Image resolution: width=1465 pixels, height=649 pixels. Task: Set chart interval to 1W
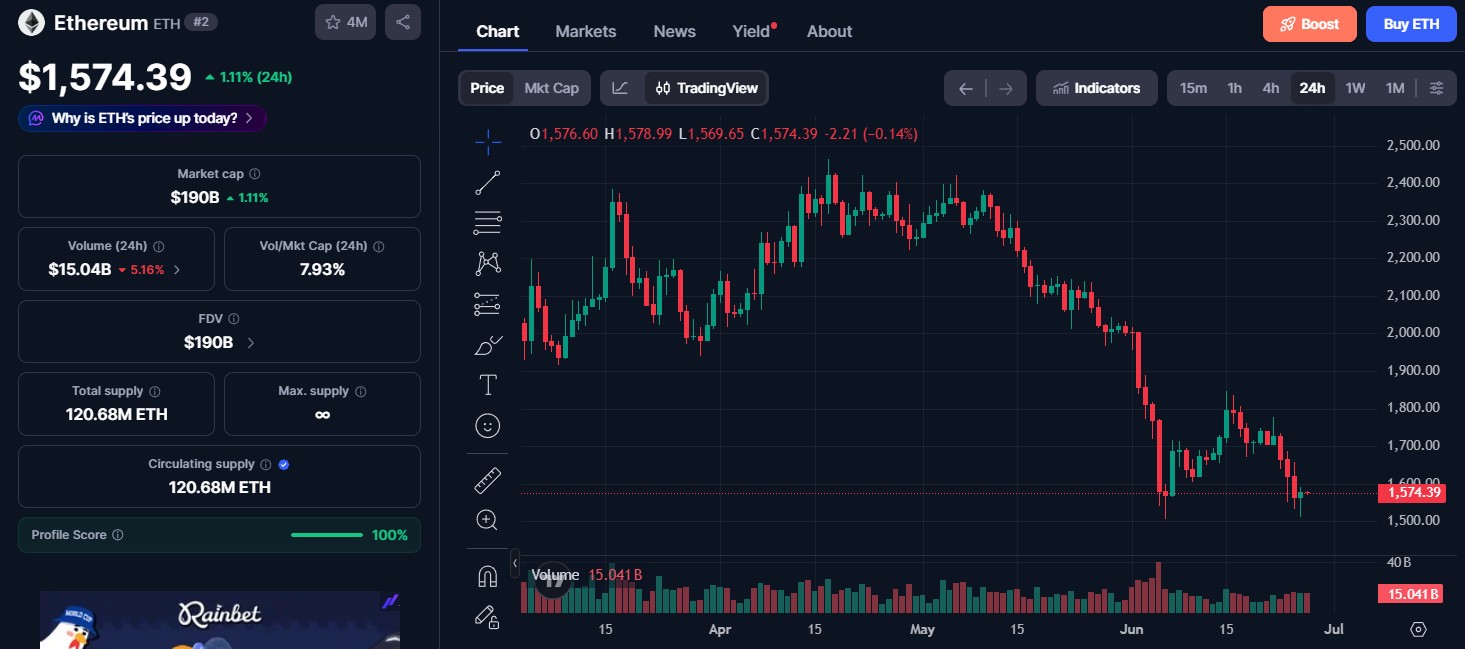pyautogui.click(x=1355, y=88)
